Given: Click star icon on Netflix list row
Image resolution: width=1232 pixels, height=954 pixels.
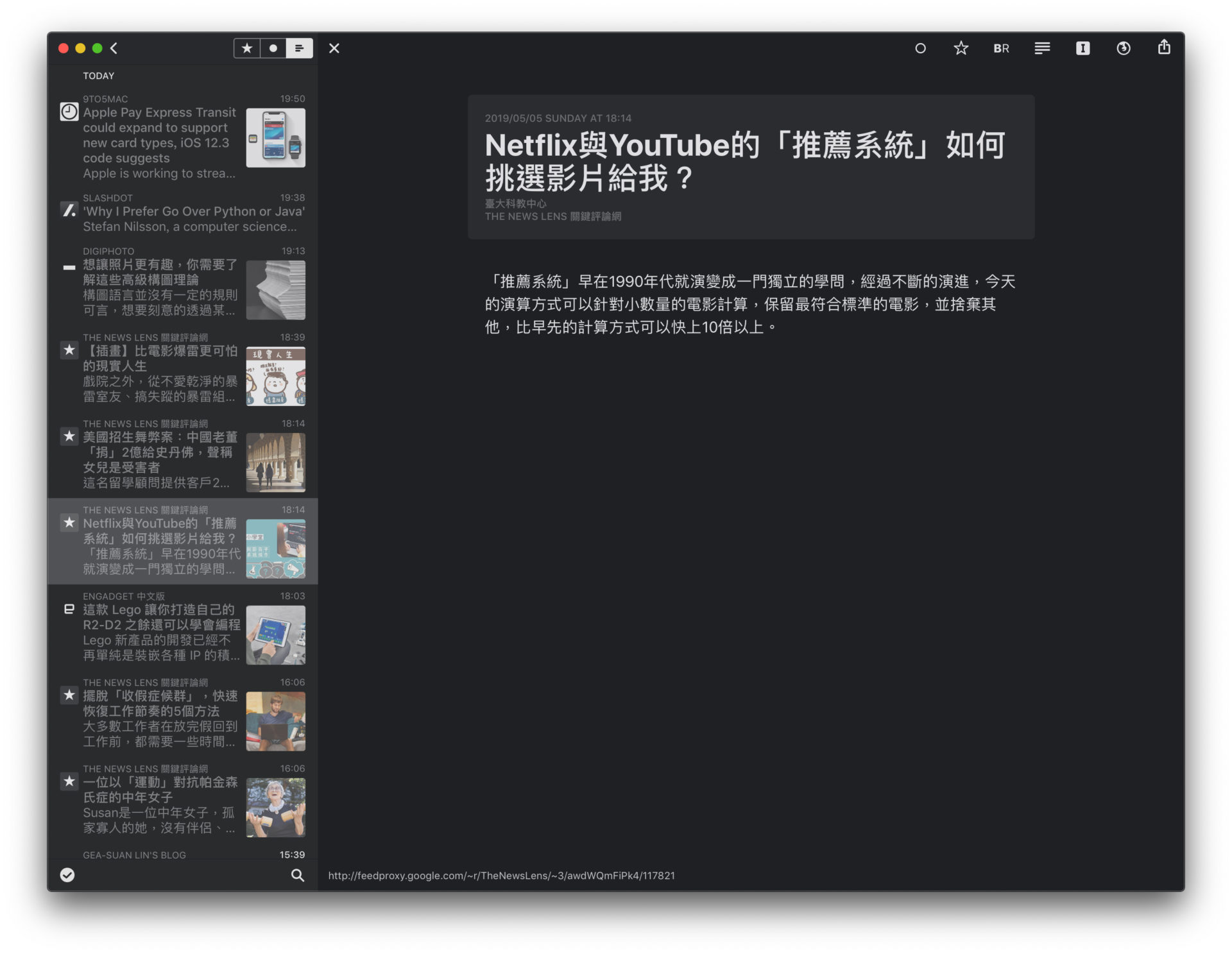Looking at the screenshot, I should coord(69,523).
